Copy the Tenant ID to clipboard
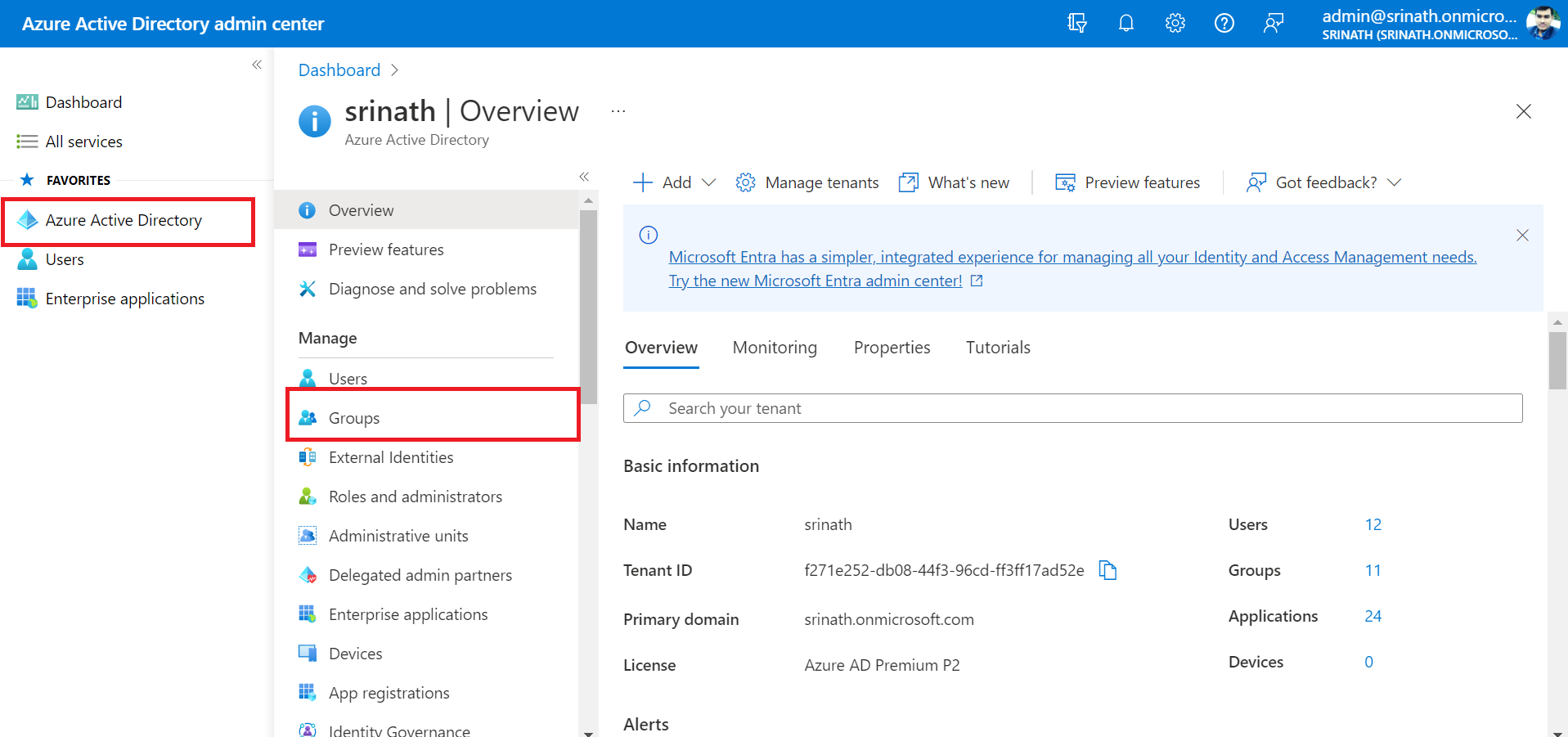 click(1107, 570)
